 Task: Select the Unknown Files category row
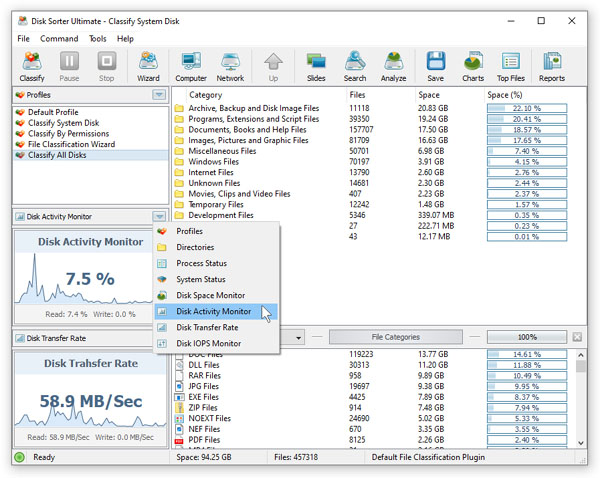[370, 183]
